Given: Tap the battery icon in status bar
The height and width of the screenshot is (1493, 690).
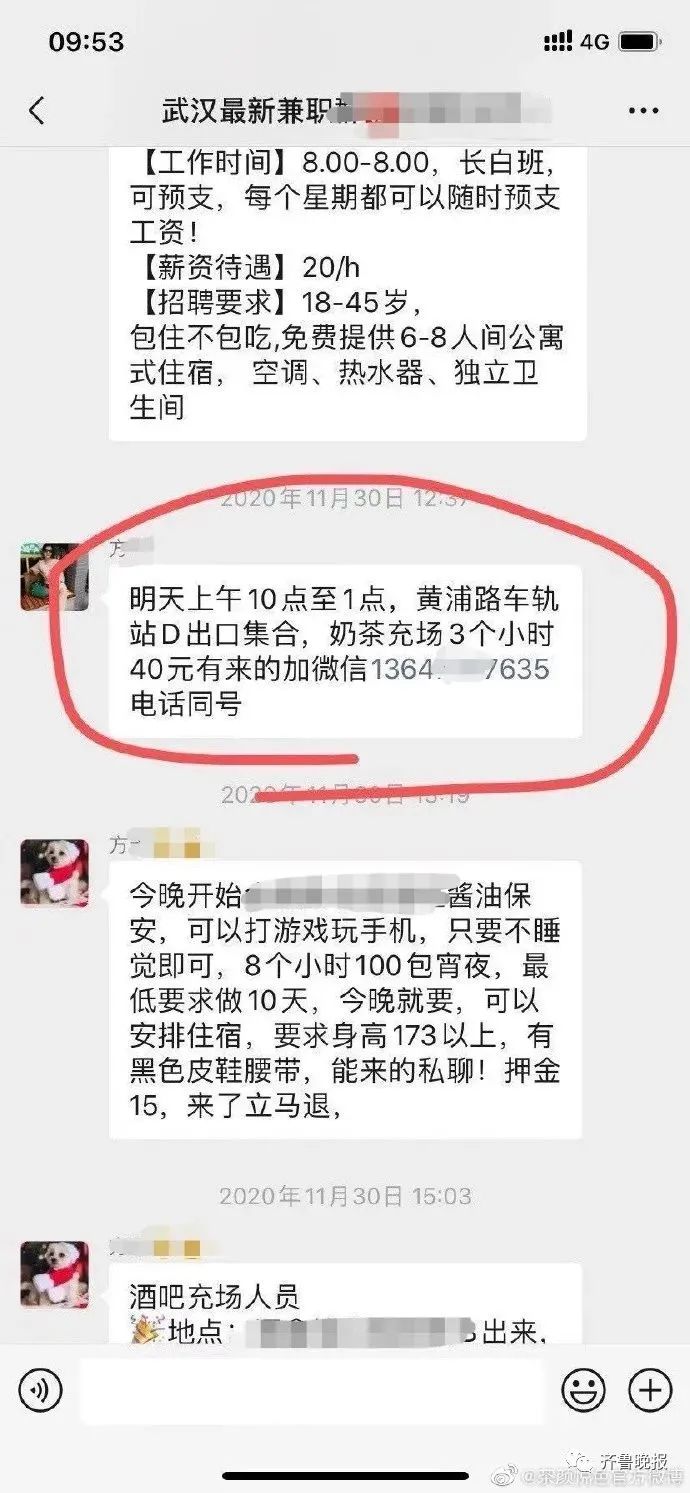Looking at the screenshot, I should [638, 42].
